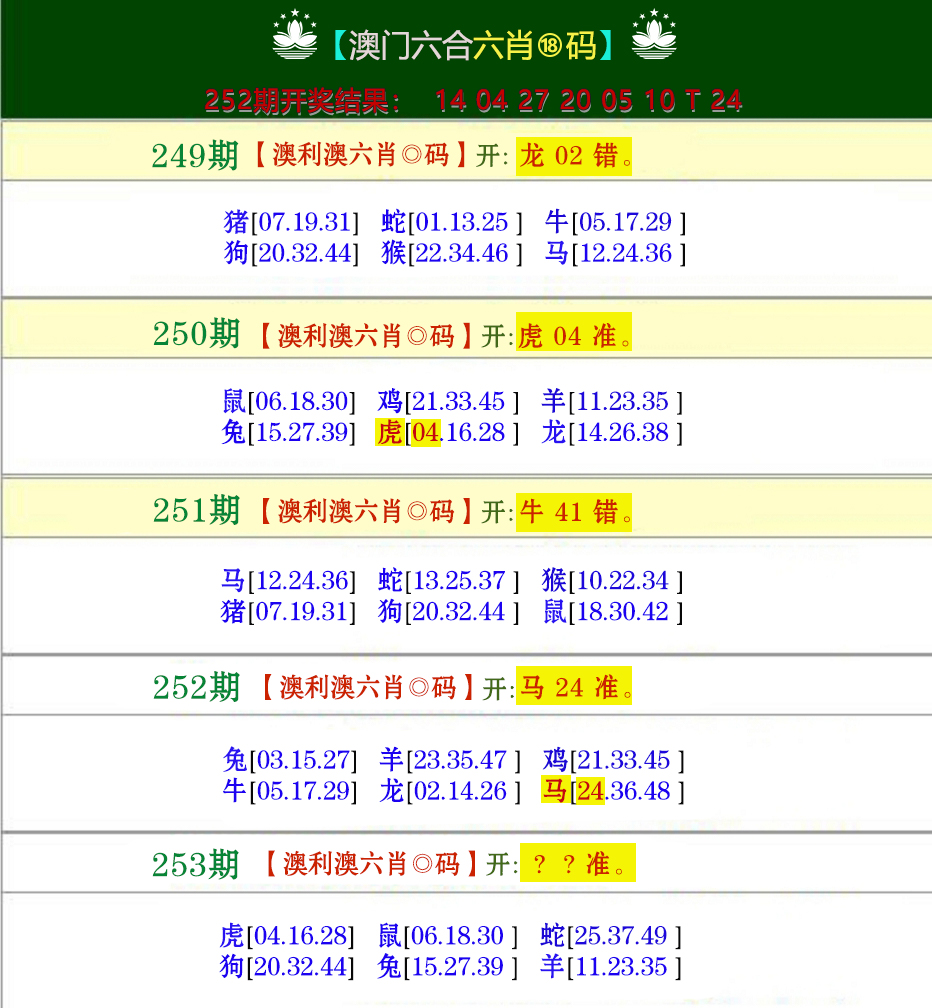This screenshot has width=932, height=1008.
Task: Select 马[12.24.36] in period 249
Action: click(x=615, y=253)
